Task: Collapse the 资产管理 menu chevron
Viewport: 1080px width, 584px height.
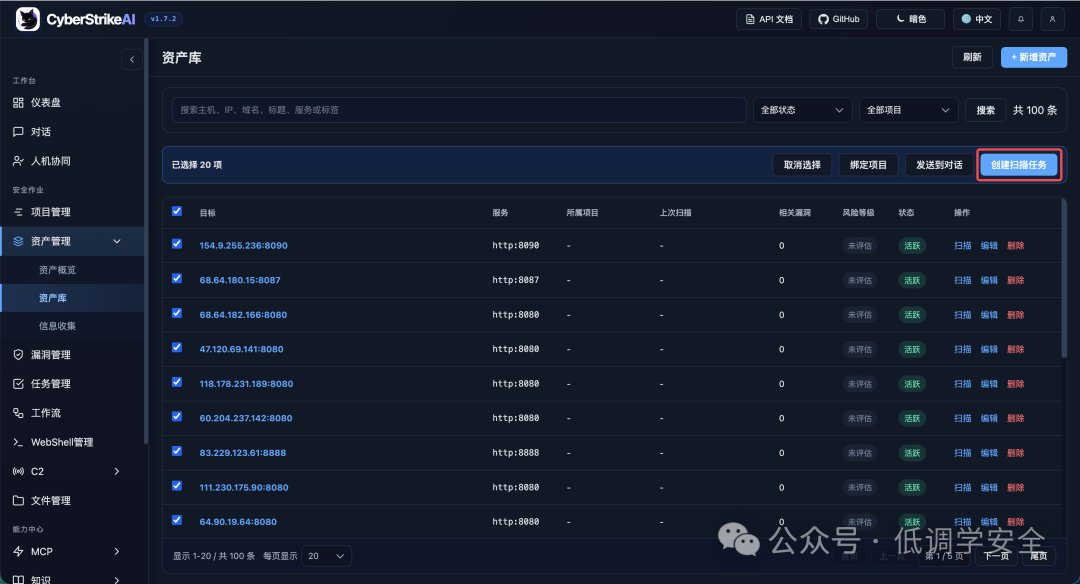Action: 117,241
